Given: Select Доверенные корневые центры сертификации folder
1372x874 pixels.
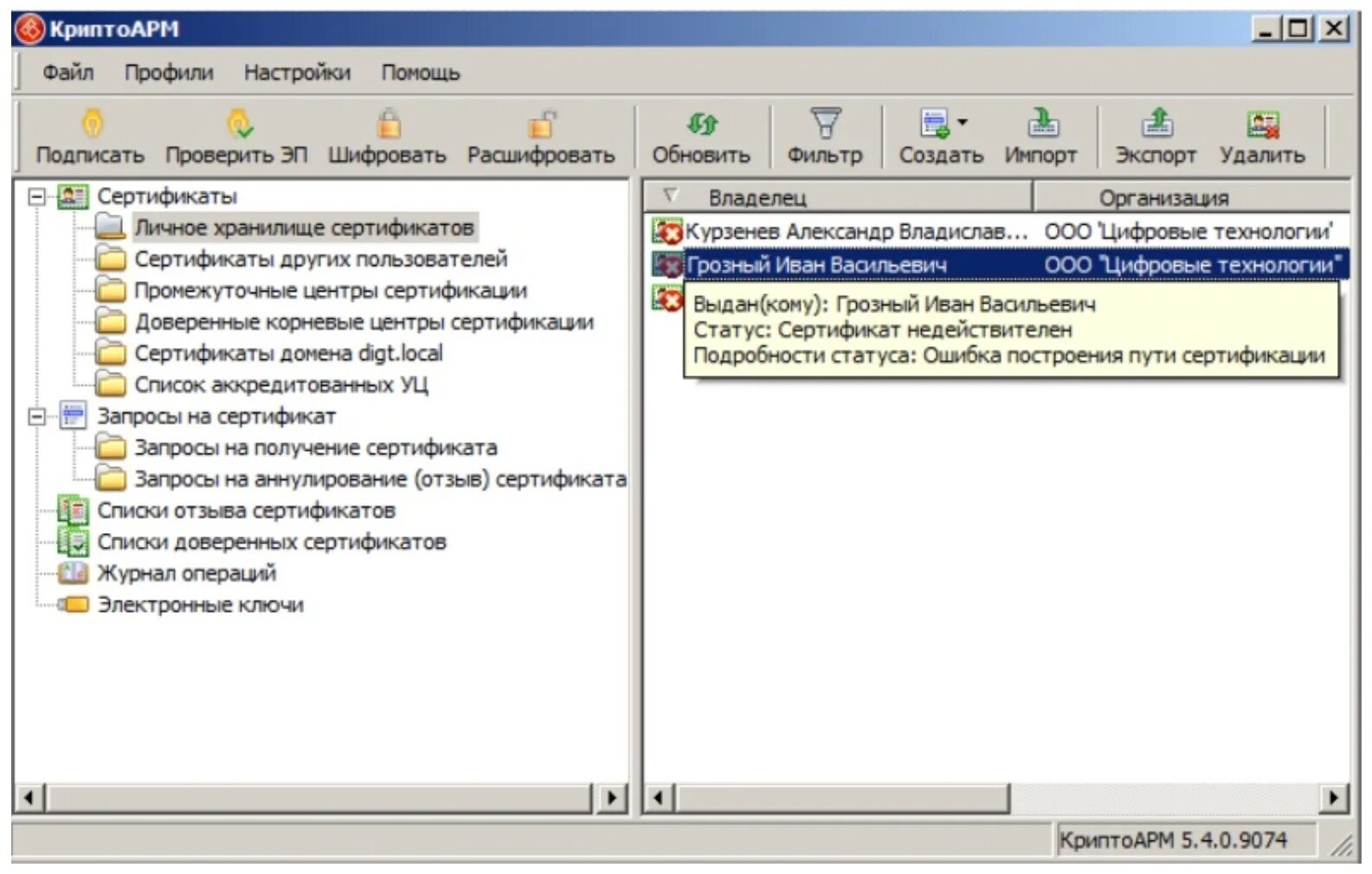Looking at the screenshot, I should click(364, 322).
